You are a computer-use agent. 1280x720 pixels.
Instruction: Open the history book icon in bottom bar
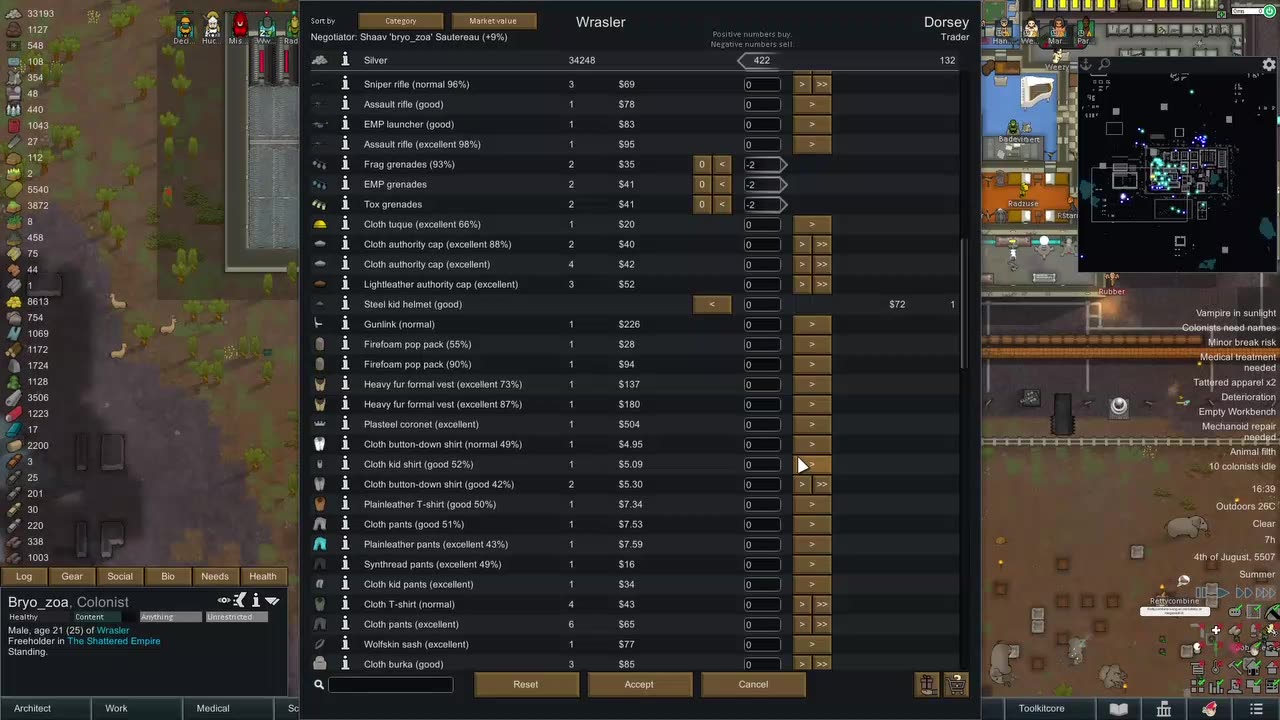click(x=1119, y=708)
